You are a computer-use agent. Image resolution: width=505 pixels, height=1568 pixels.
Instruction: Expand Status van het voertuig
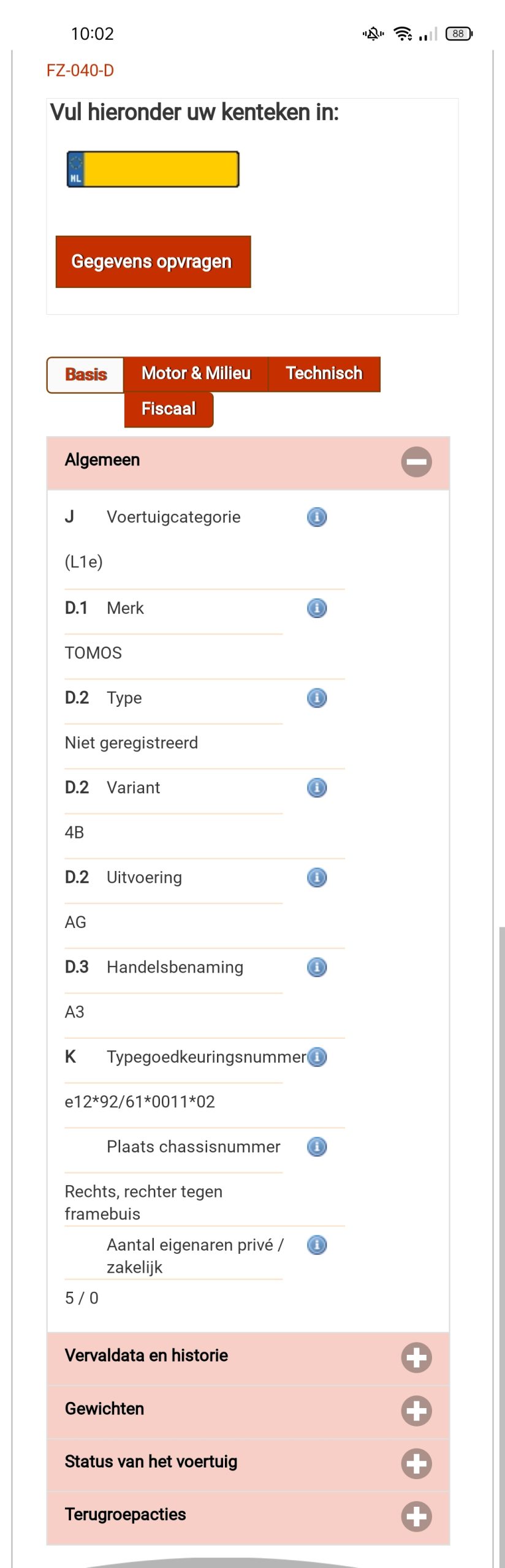click(x=417, y=1464)
